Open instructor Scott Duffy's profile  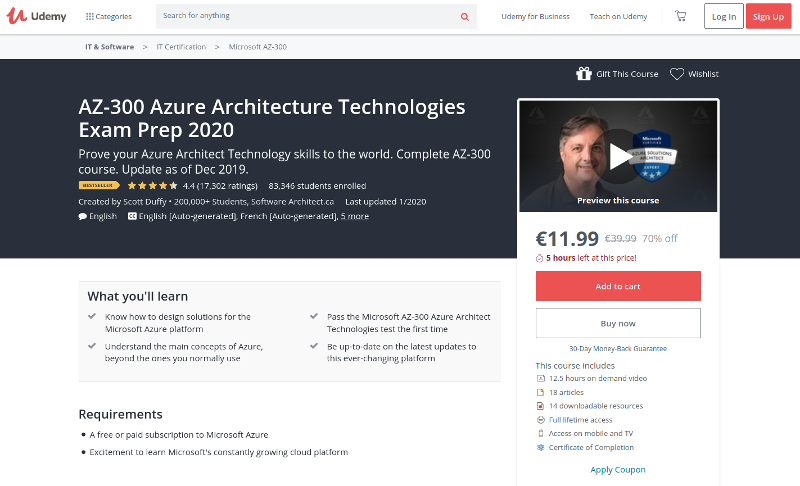[x=145, y=202]
